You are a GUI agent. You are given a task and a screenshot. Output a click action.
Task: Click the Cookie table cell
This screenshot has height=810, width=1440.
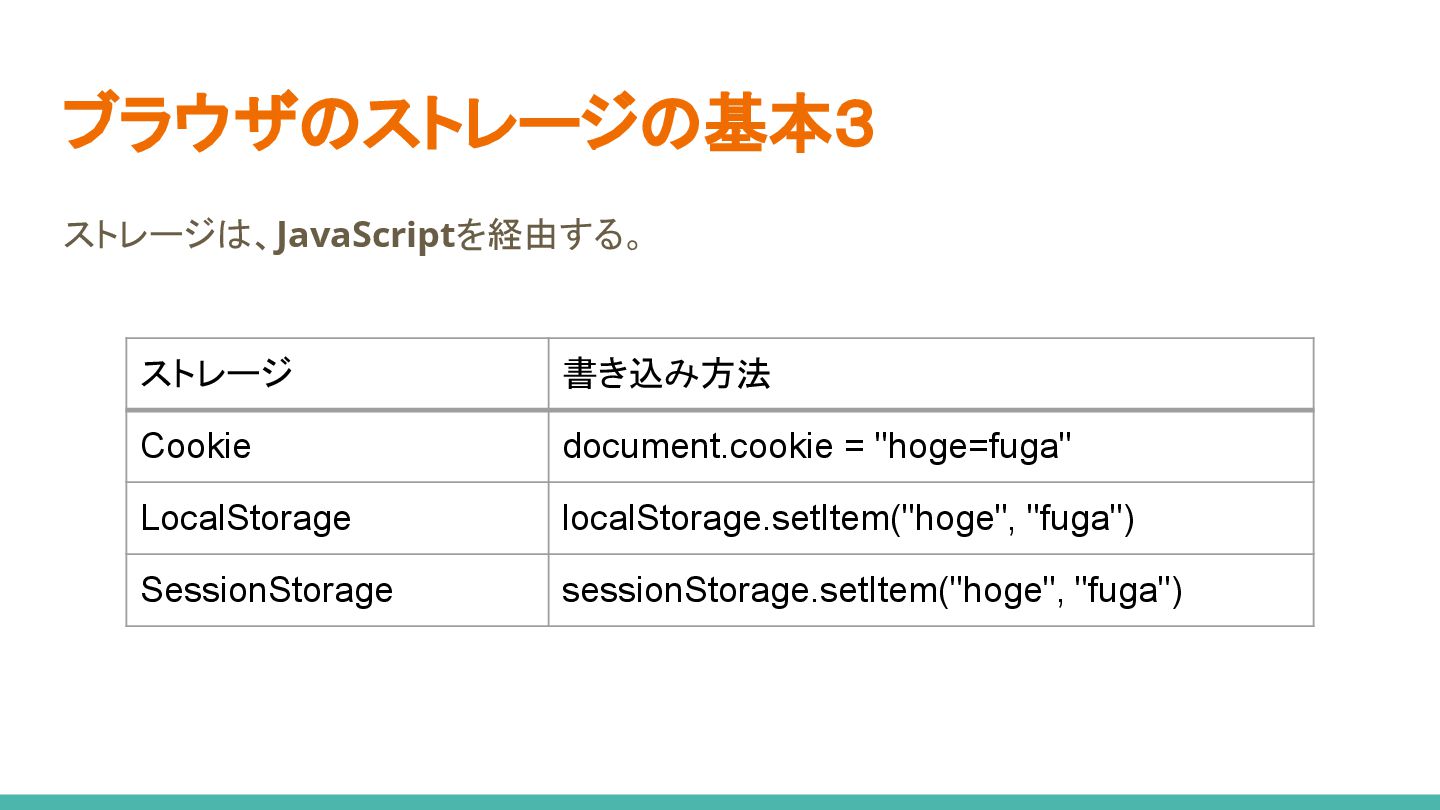[337, 446]
